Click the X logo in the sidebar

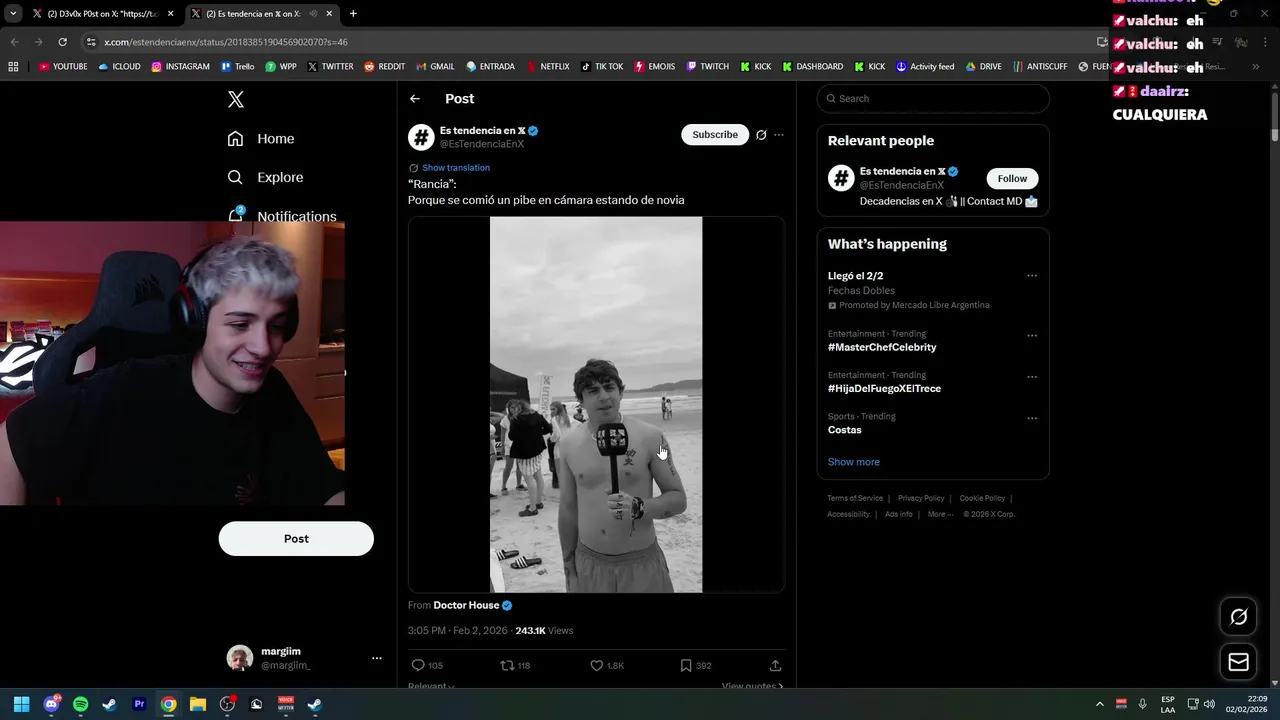[x=236, y=99]
